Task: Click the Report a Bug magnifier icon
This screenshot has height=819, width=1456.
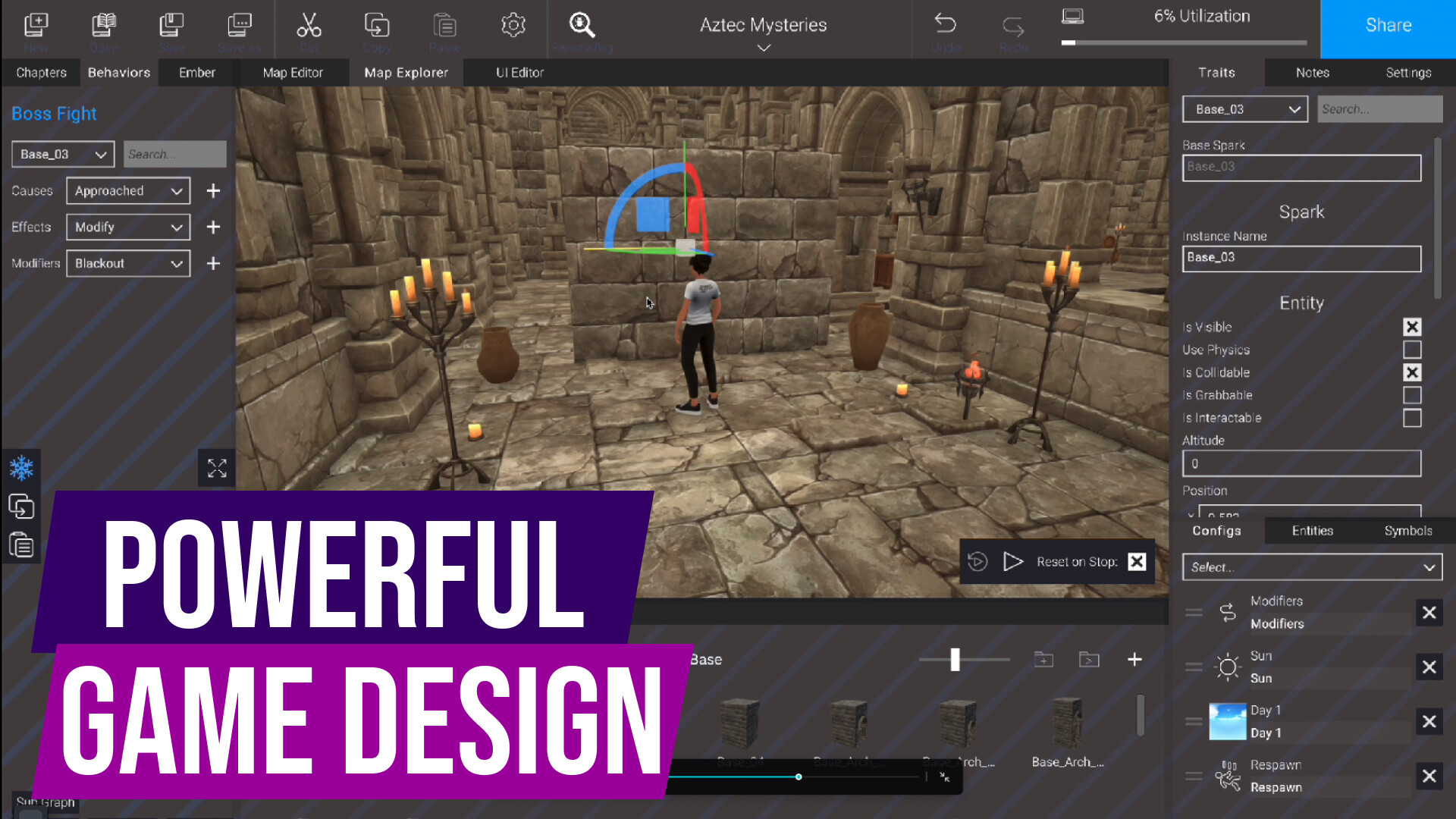Action: click(x=582, y=26)
